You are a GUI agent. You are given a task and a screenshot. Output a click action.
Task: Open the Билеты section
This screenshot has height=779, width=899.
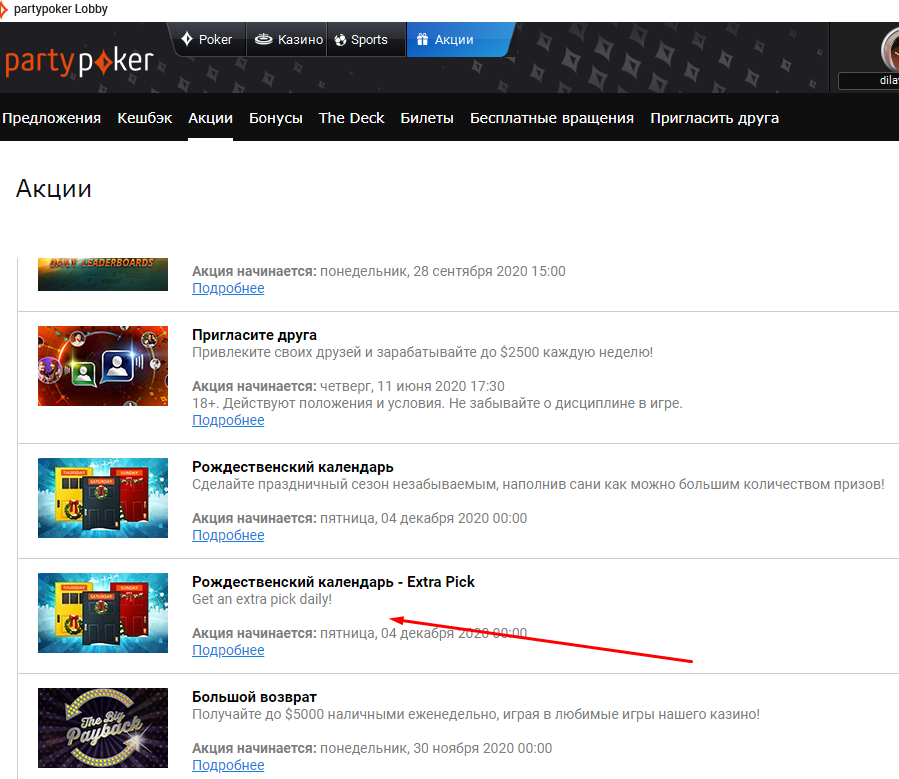[427, 118]
